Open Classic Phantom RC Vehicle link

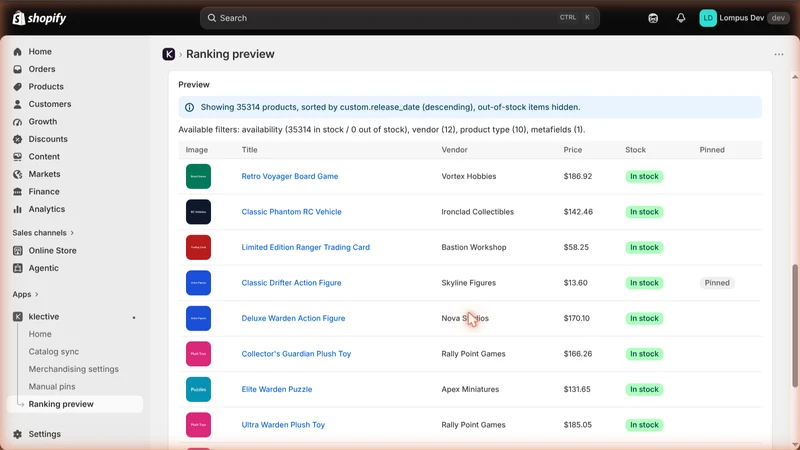tap(291, 212)
